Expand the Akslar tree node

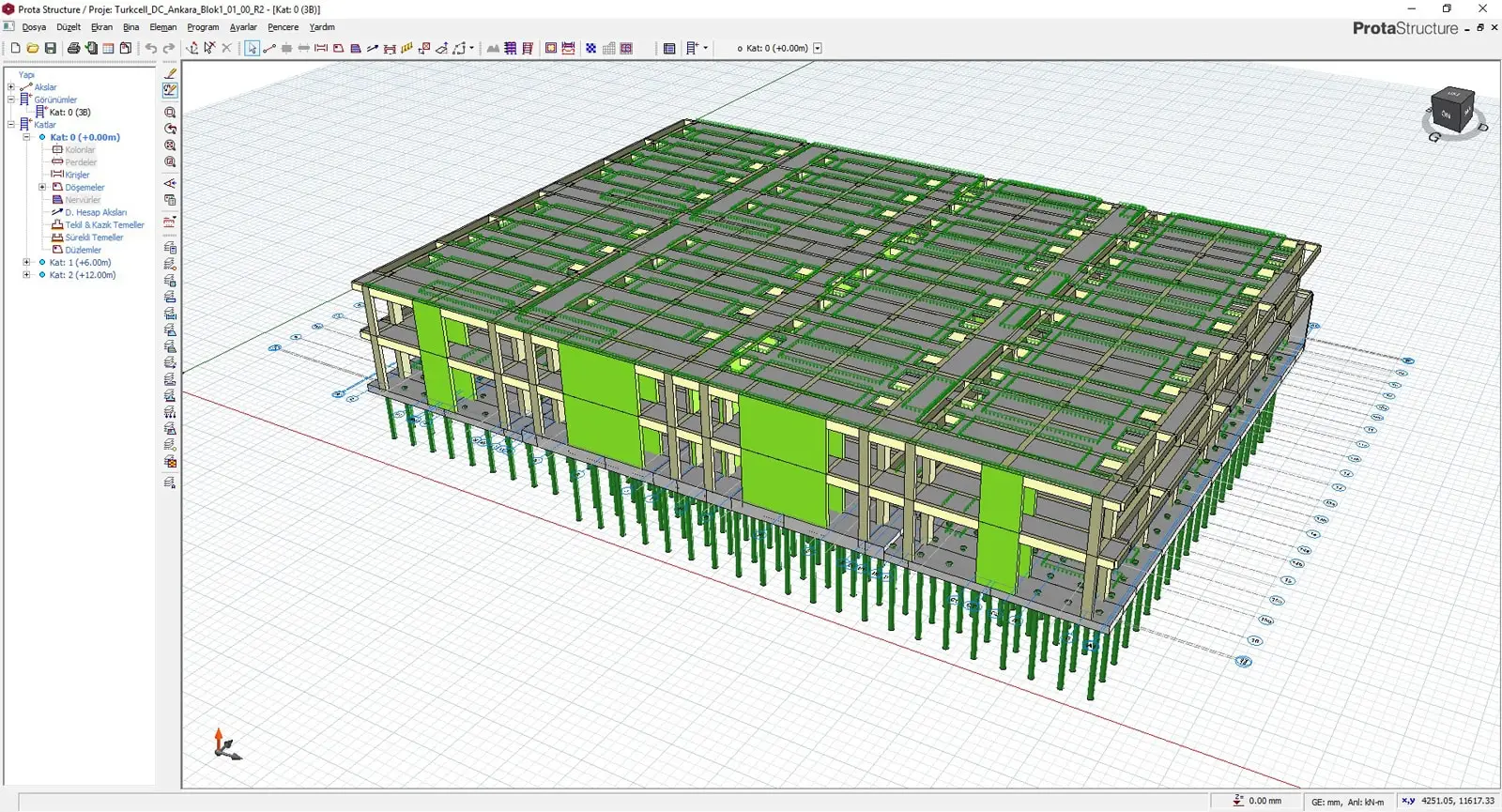point(11,87)
